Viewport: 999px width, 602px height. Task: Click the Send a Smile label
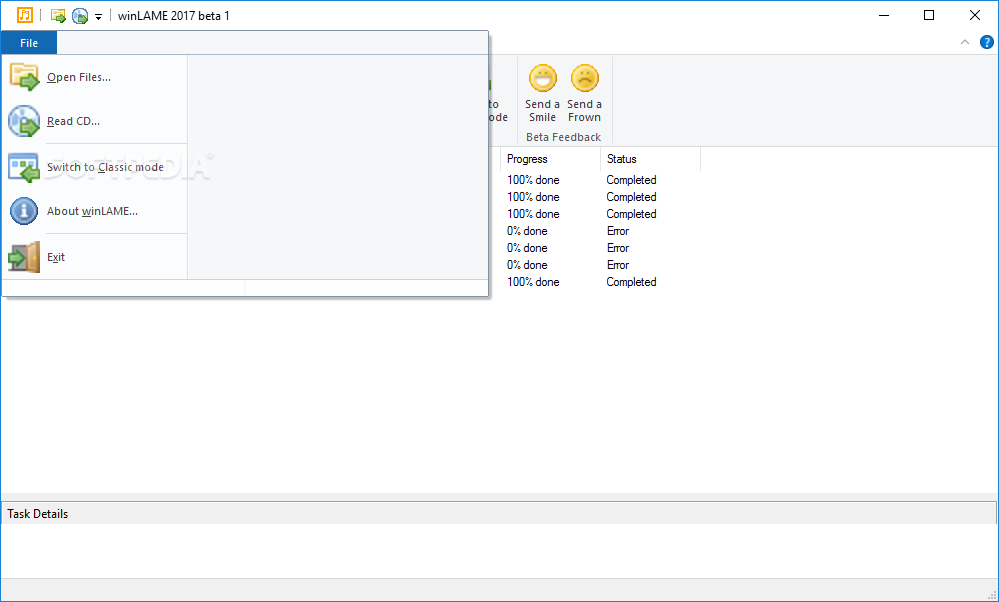click(542, 111)
